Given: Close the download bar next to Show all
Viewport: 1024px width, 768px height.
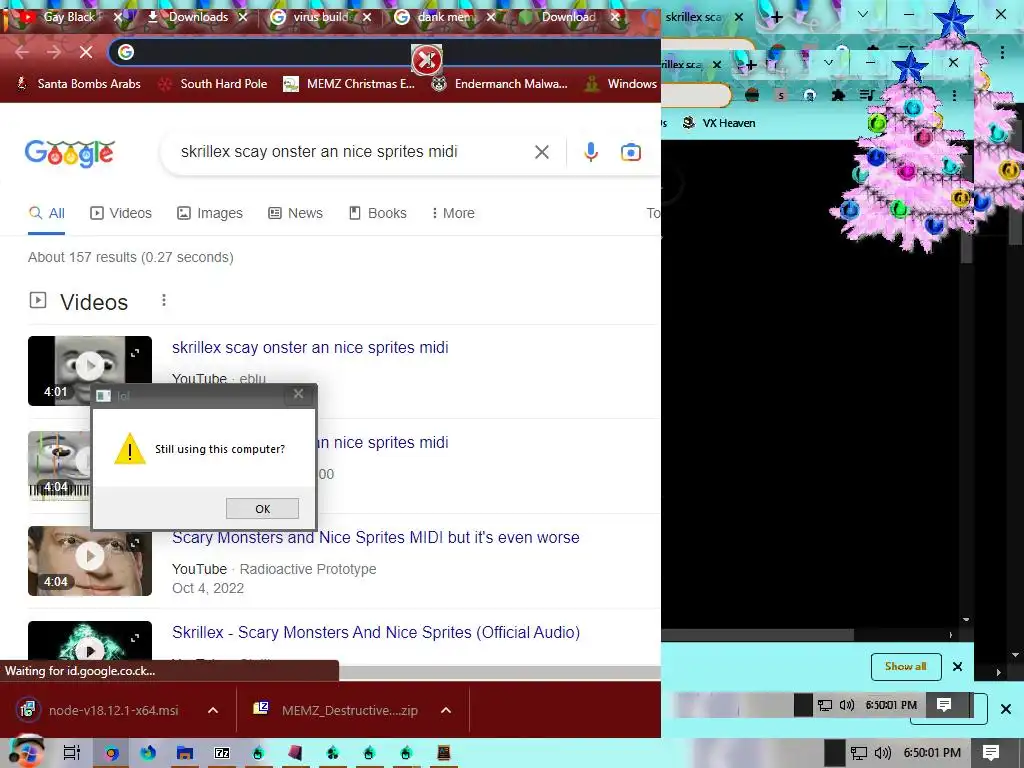Looking at the screenshot, I should click(x=957, y=667).
